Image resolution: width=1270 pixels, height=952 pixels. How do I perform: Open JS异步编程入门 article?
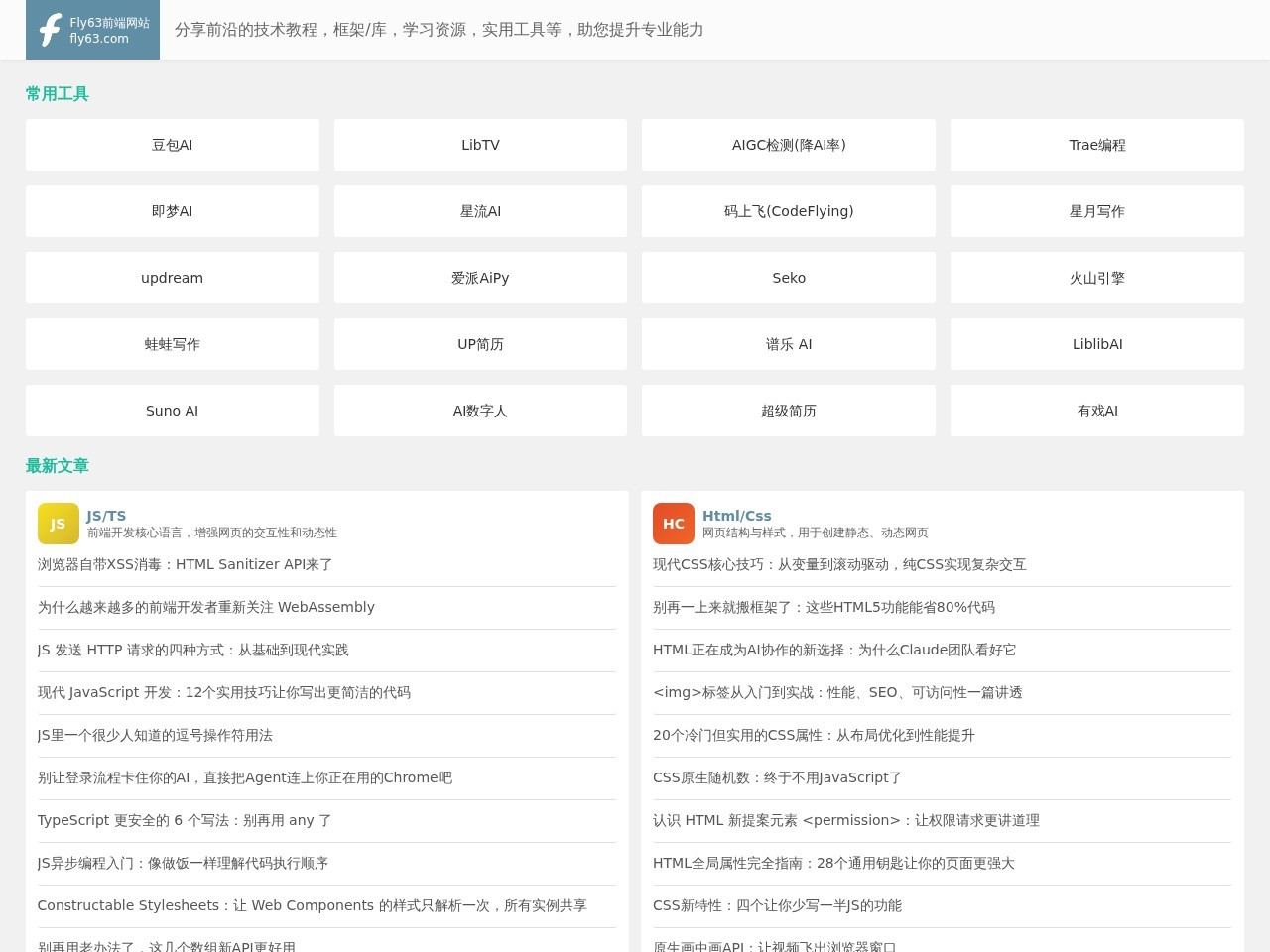[x=183, y=863]
